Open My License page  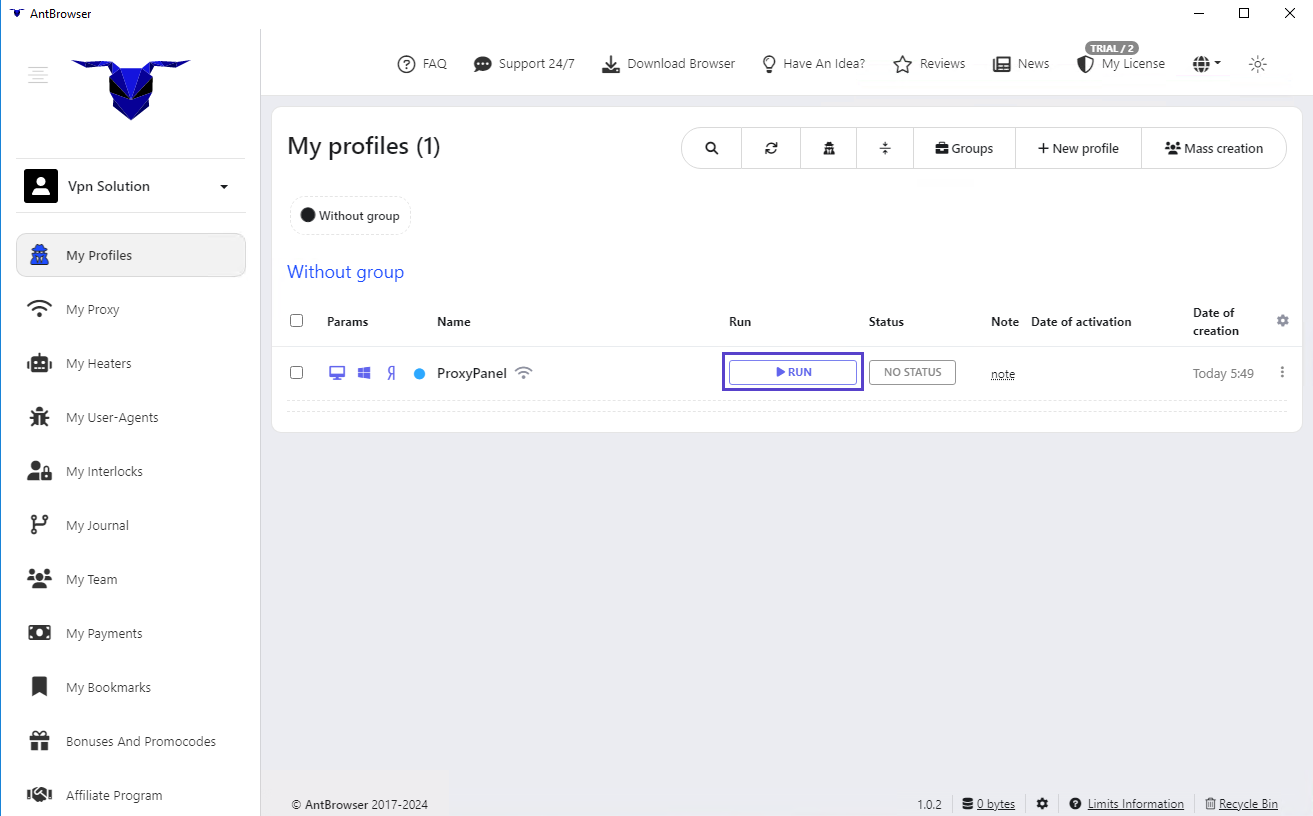[1120, 63]
